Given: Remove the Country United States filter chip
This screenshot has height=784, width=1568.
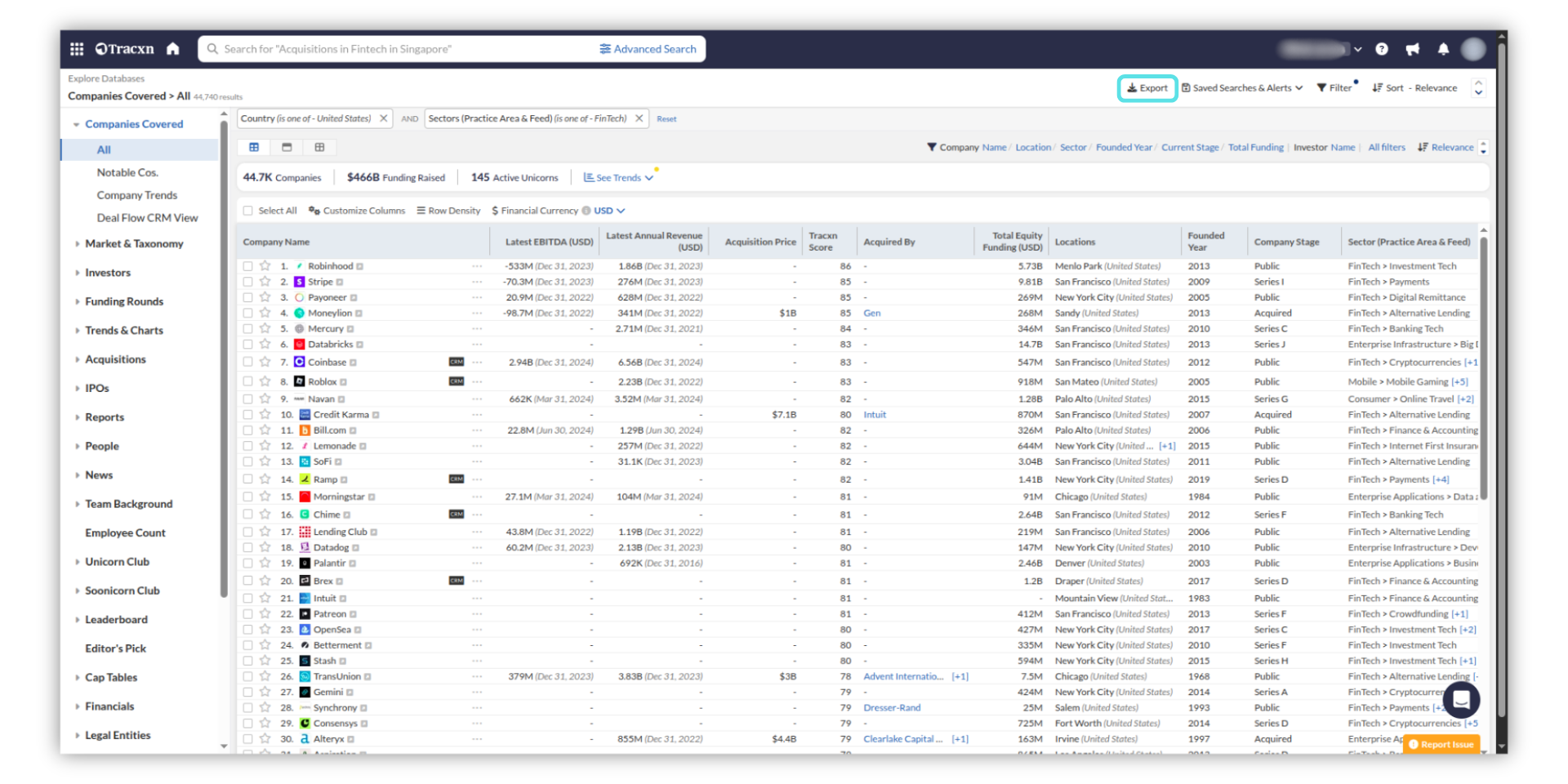Looking at the screenshot, I should coord(383,118).
